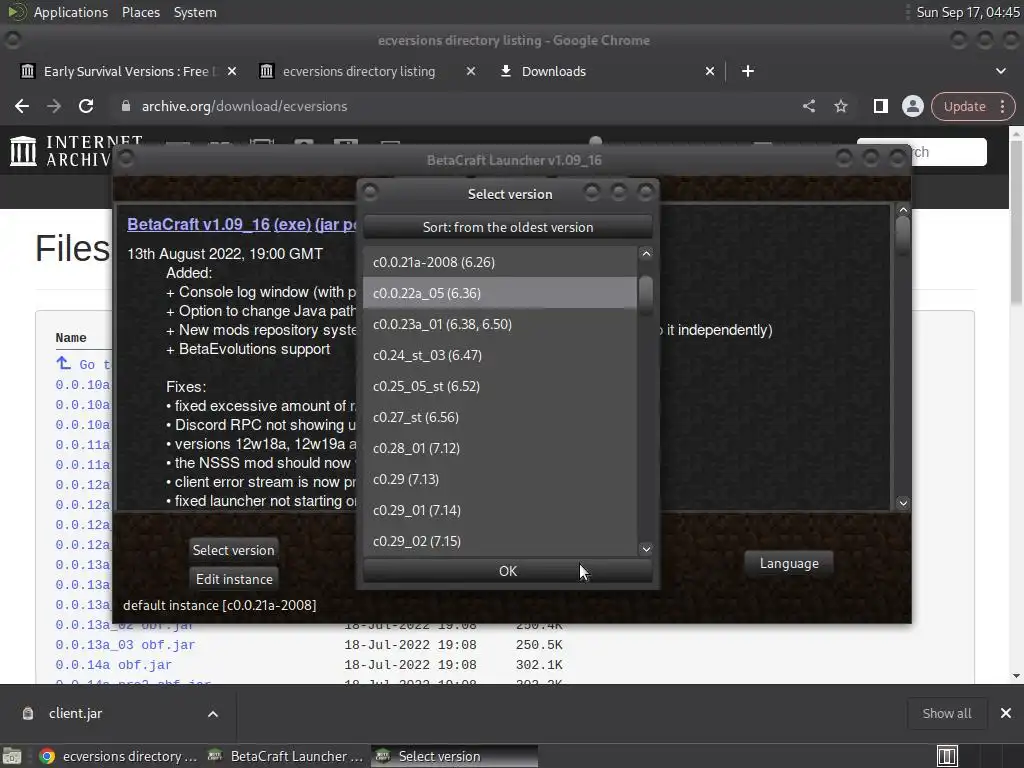The image size is (1024, 768).
Task: Open client.jar download options chevron
Action: pos(213,714)
